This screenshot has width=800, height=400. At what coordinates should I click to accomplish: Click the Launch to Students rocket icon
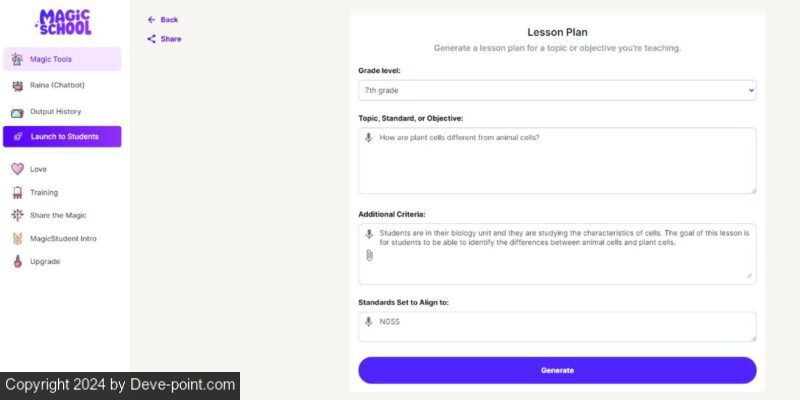[x=18, y=137]
